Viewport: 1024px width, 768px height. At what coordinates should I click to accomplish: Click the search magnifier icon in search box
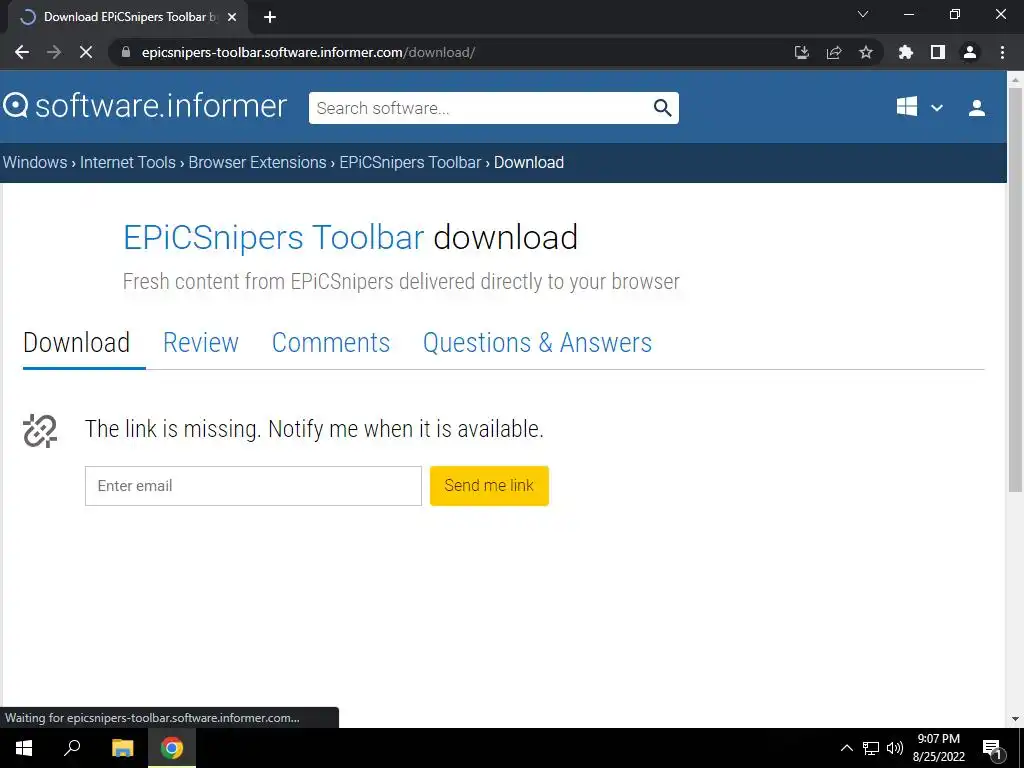pos(662,108)
